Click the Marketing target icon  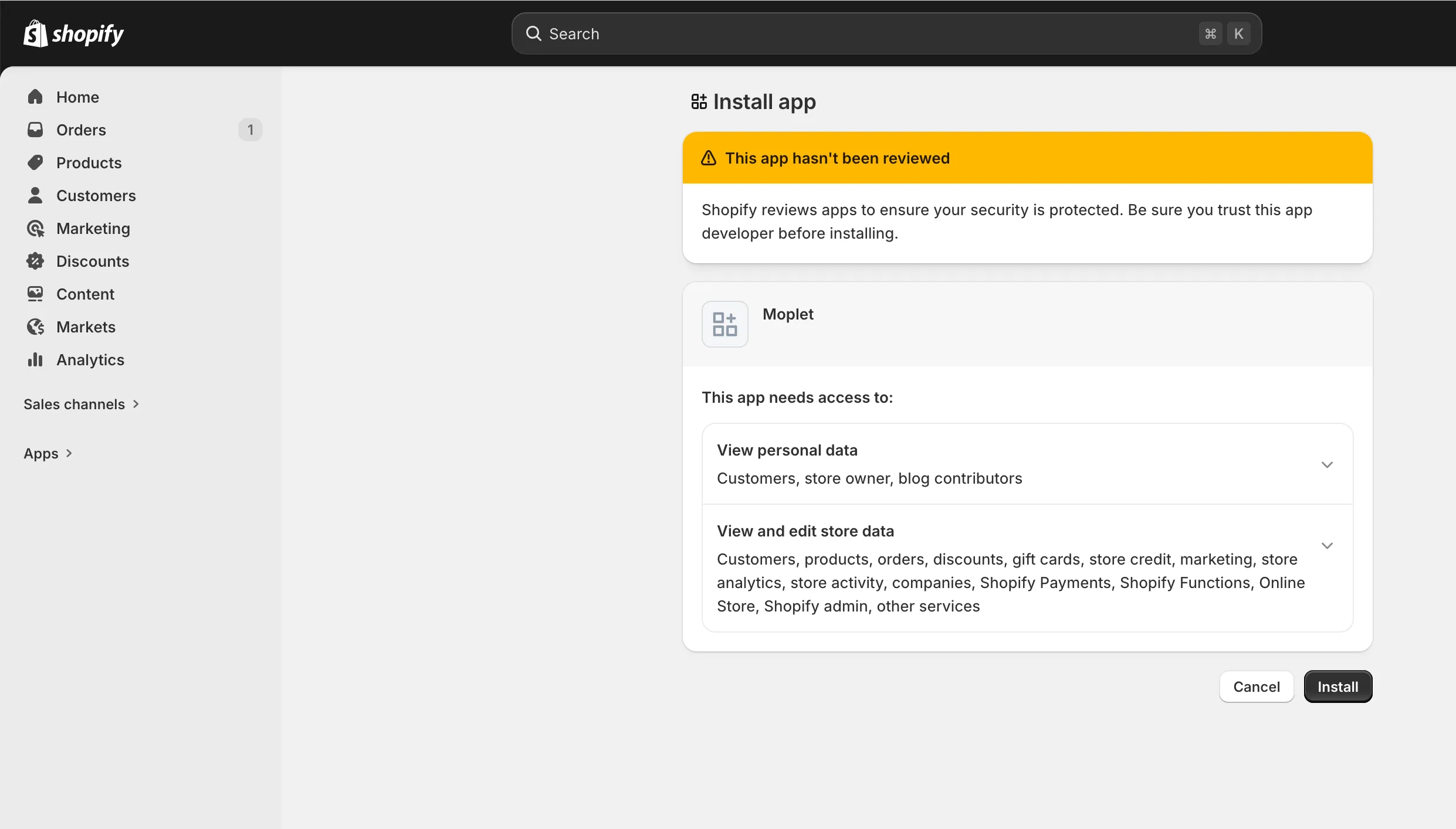click(35, 228)
